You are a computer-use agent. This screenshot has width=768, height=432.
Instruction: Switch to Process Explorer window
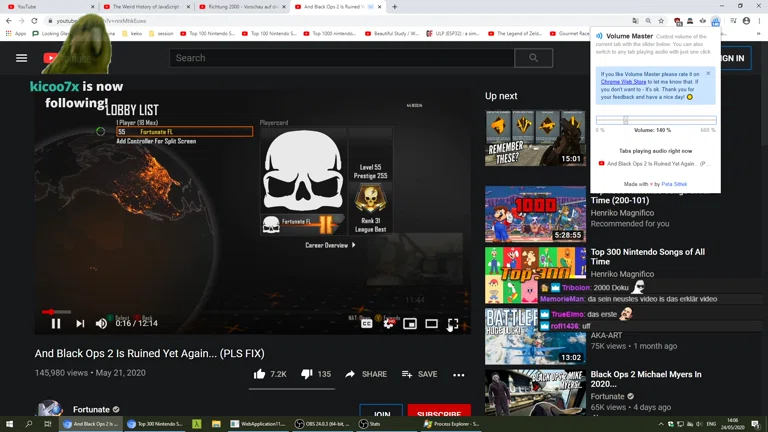452,424
